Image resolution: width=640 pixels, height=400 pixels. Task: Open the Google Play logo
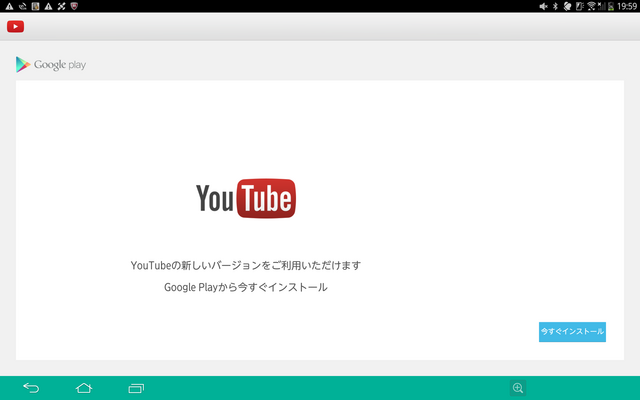tap(51, 64)
